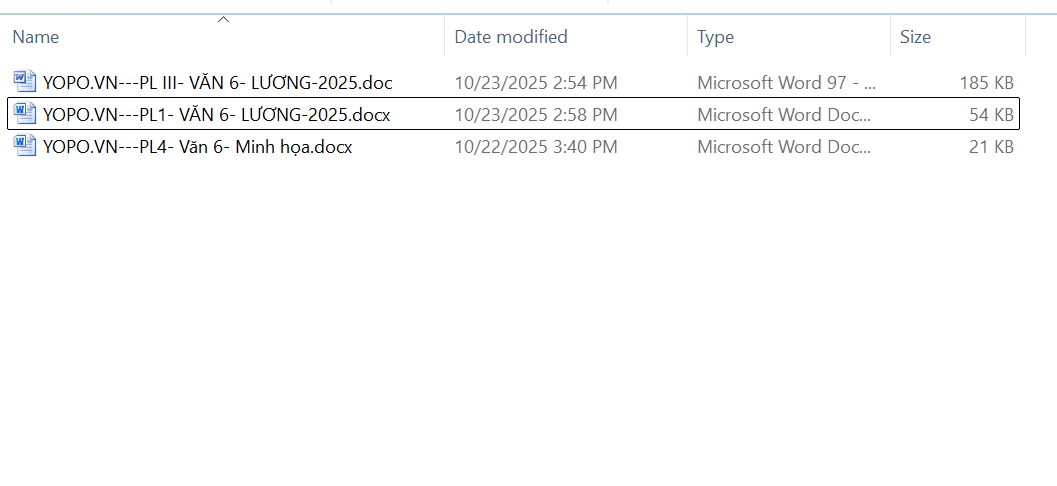Sort files by the Date modified column
Image resolution: width=1057 pixels, height=486 pixels.
tap(511, 37)
